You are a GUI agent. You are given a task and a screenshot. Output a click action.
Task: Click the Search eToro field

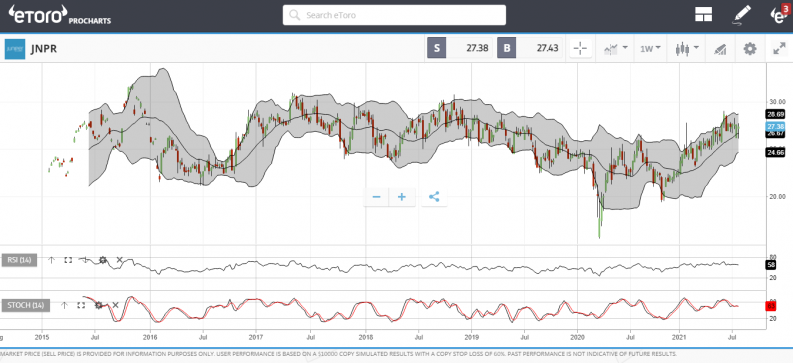pyautogui.click(x=394, y=15)
